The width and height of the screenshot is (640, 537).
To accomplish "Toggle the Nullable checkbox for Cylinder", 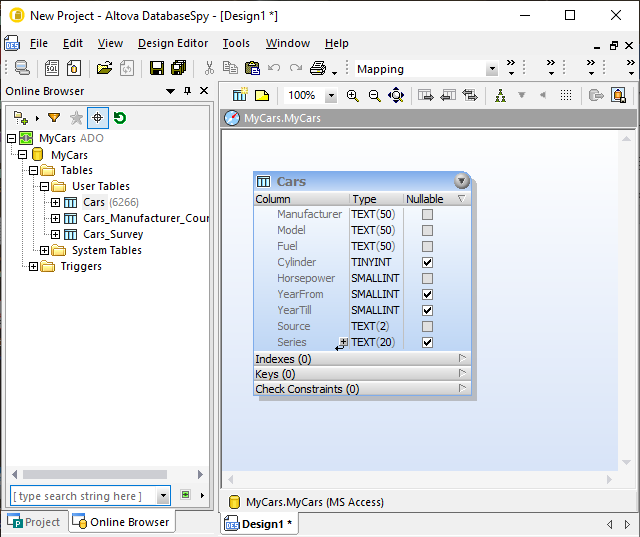I will pyautogui.click(x=428, y=262).
